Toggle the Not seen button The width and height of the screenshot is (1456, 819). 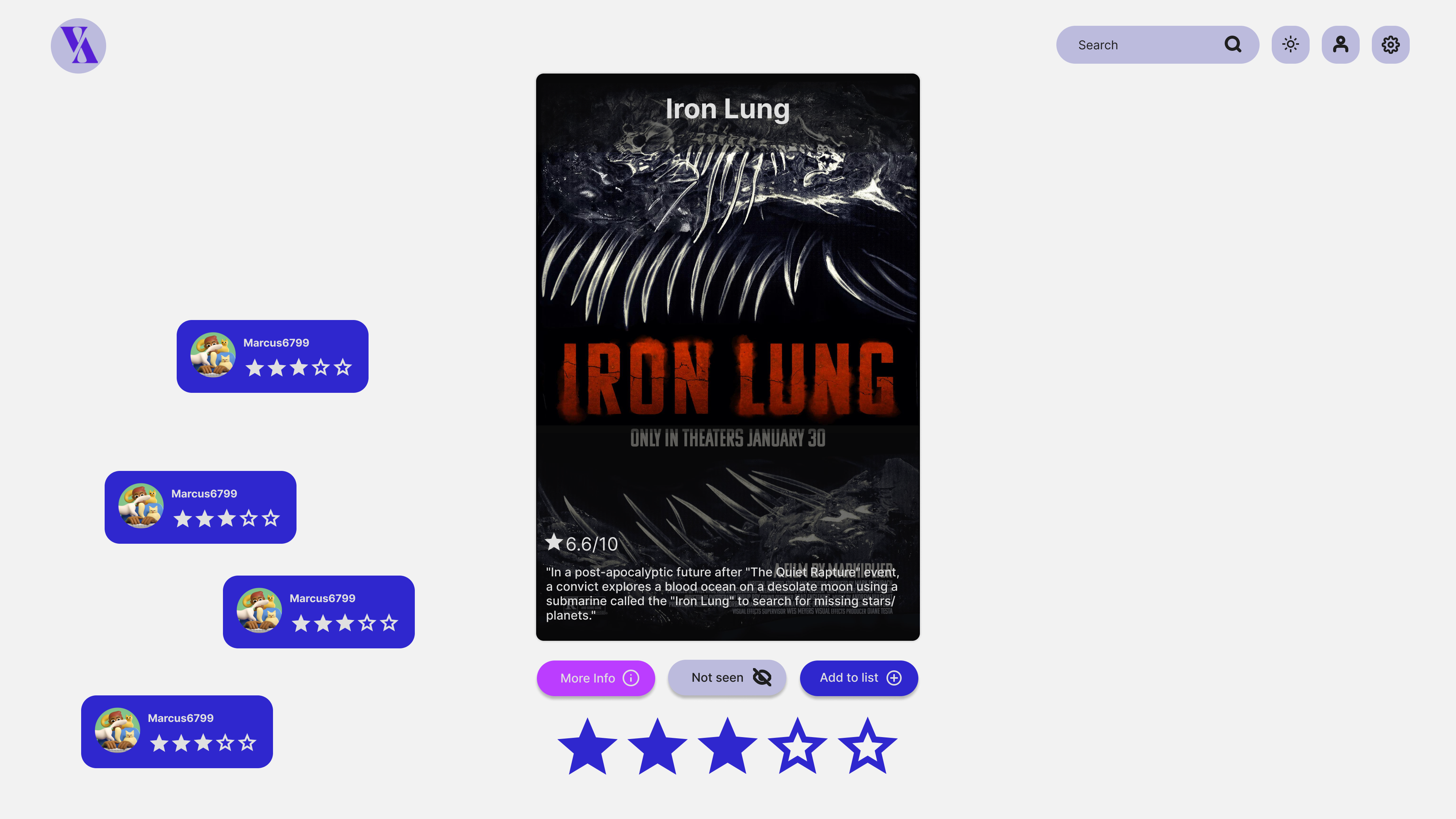tap(727, 677)
